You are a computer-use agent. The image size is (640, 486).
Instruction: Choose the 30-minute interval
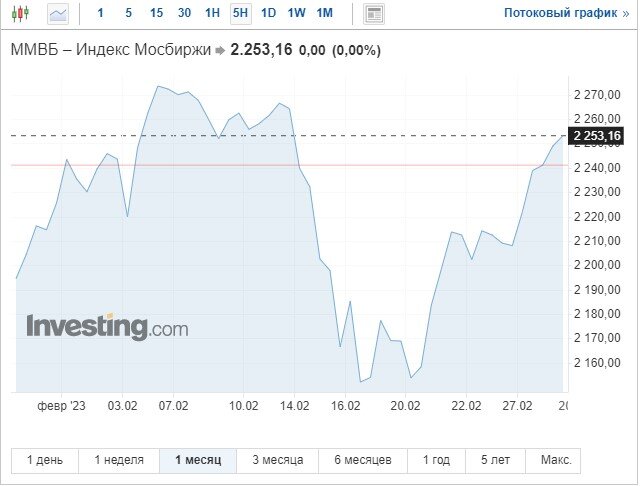(184, 13)
